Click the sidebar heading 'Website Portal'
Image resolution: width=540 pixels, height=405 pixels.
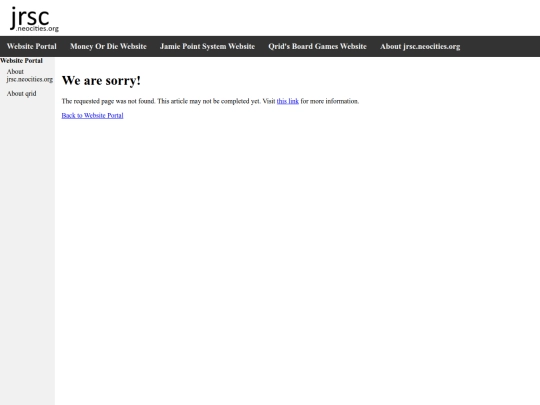pos(21,61)
